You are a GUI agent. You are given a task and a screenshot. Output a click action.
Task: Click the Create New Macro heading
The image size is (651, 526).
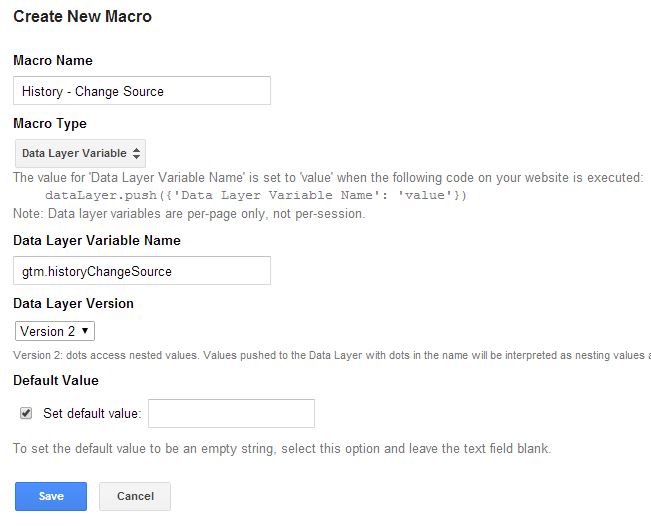(x=83, y=17)
